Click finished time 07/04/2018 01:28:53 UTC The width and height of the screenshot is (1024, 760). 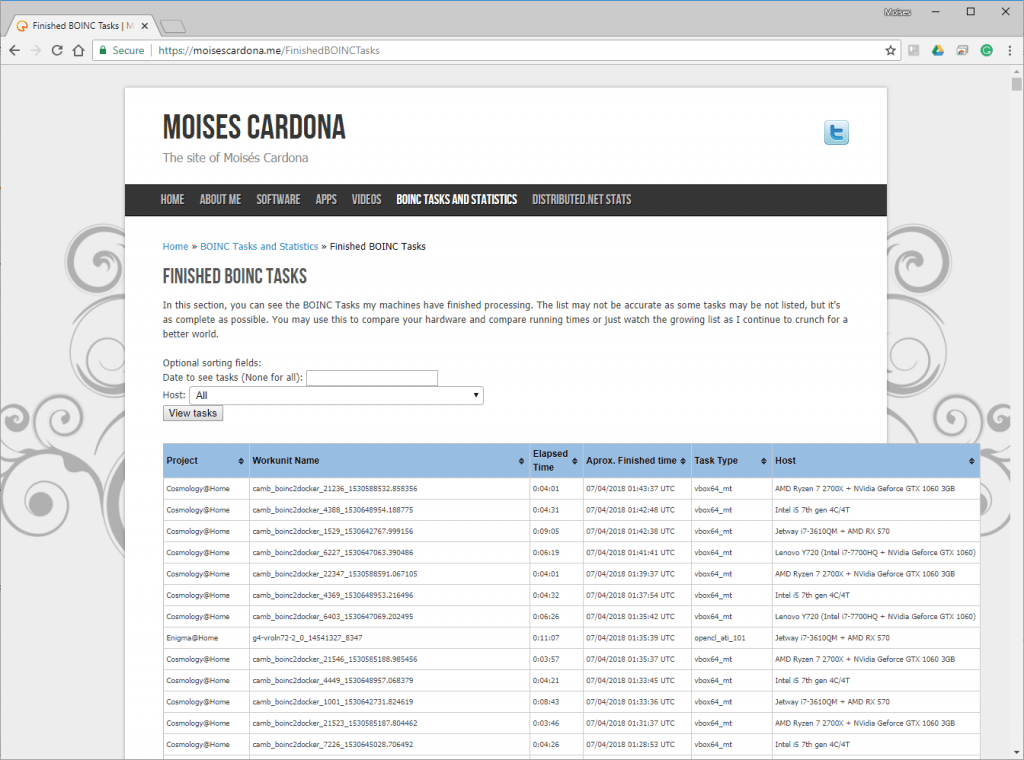(630, 744)
